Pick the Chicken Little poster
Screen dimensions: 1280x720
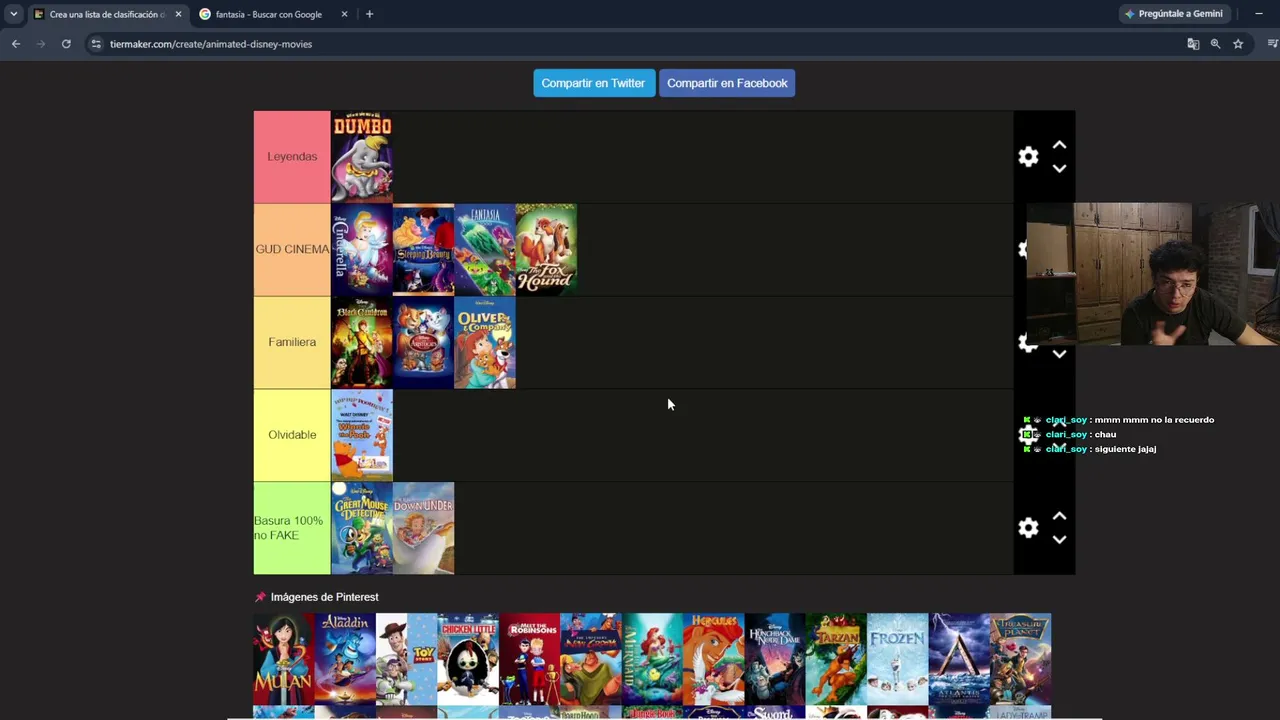point(468,659)
